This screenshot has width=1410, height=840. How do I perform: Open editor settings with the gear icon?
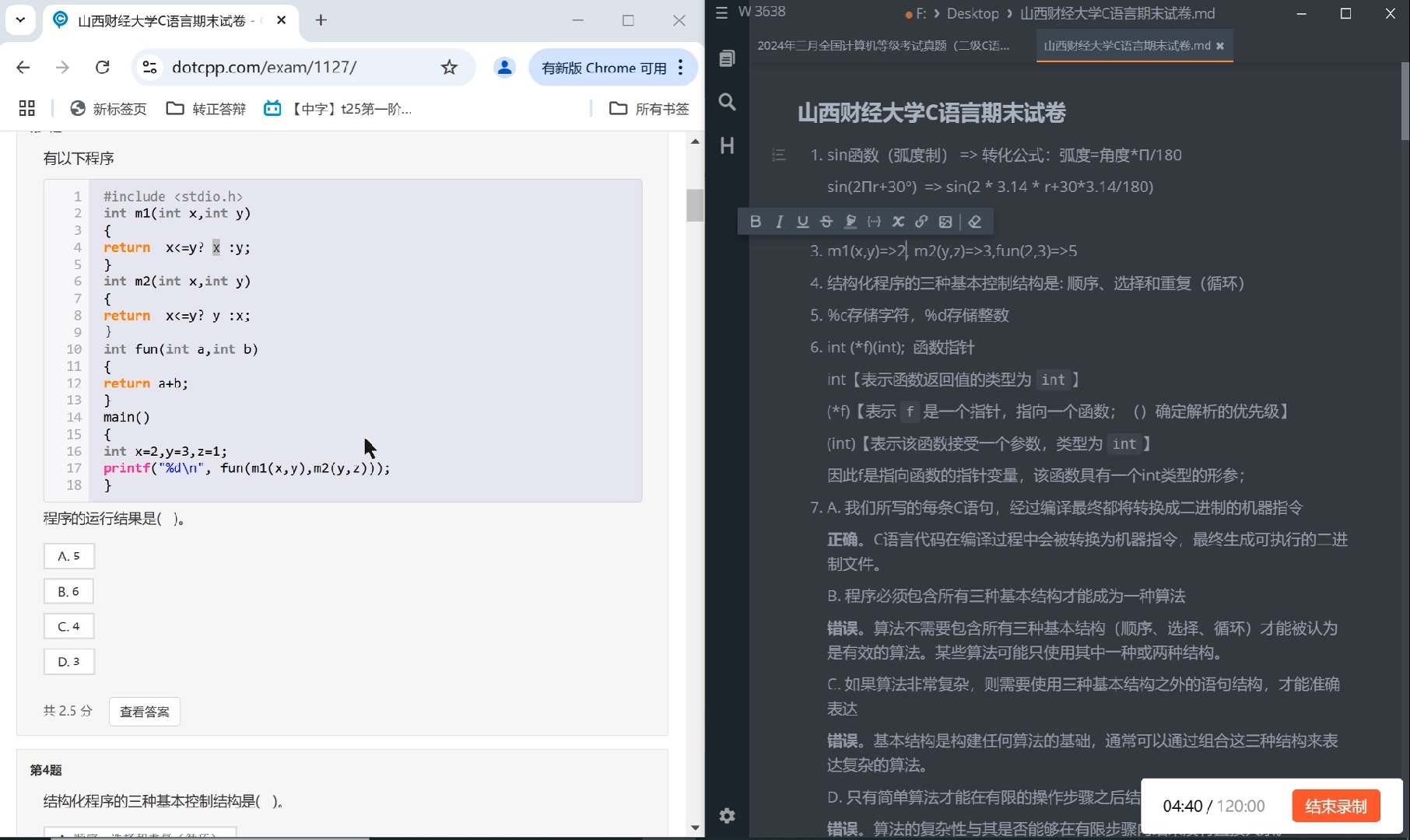[x=726, y=815]
